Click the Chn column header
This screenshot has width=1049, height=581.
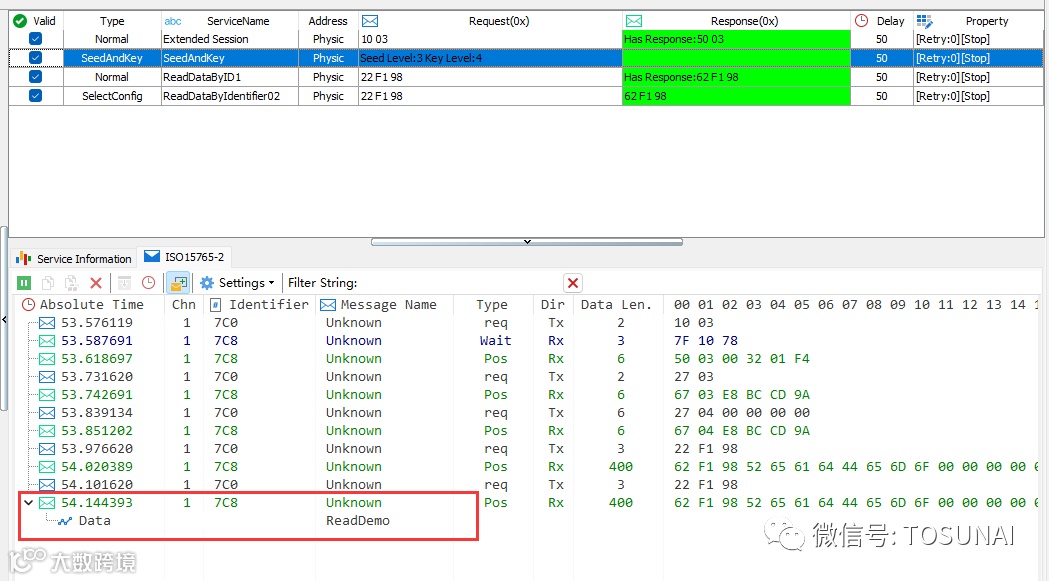point(184,305)
